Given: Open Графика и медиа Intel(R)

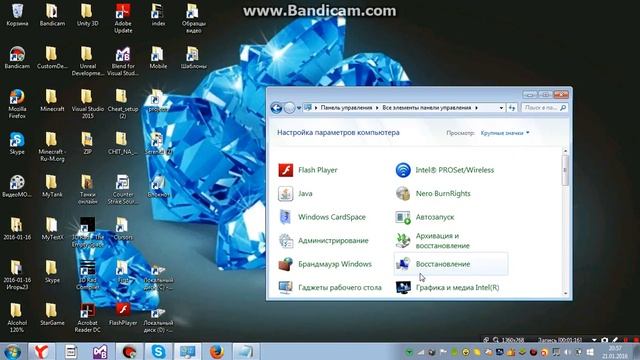Looking at the screenshot, I should click(x=447, y=287).
